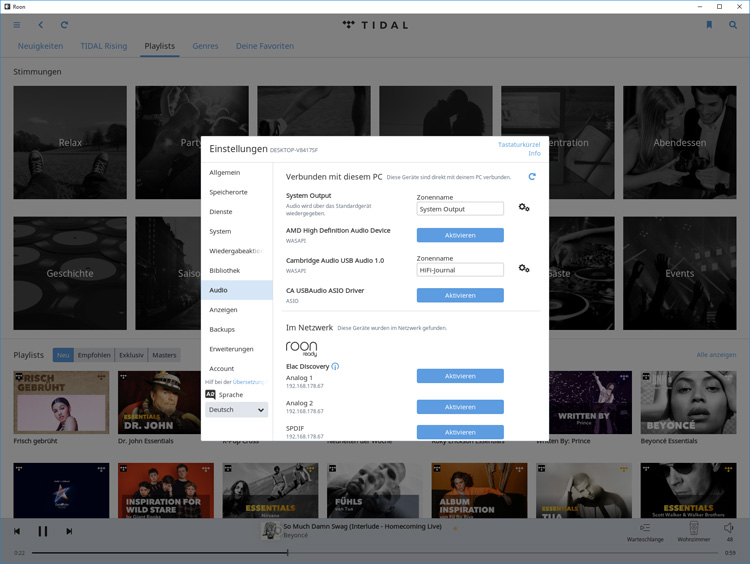Viewport: 750px width, 564px height.
Task: Activate the CA USBAudio ASIO Driver
Action: [460, 296]
